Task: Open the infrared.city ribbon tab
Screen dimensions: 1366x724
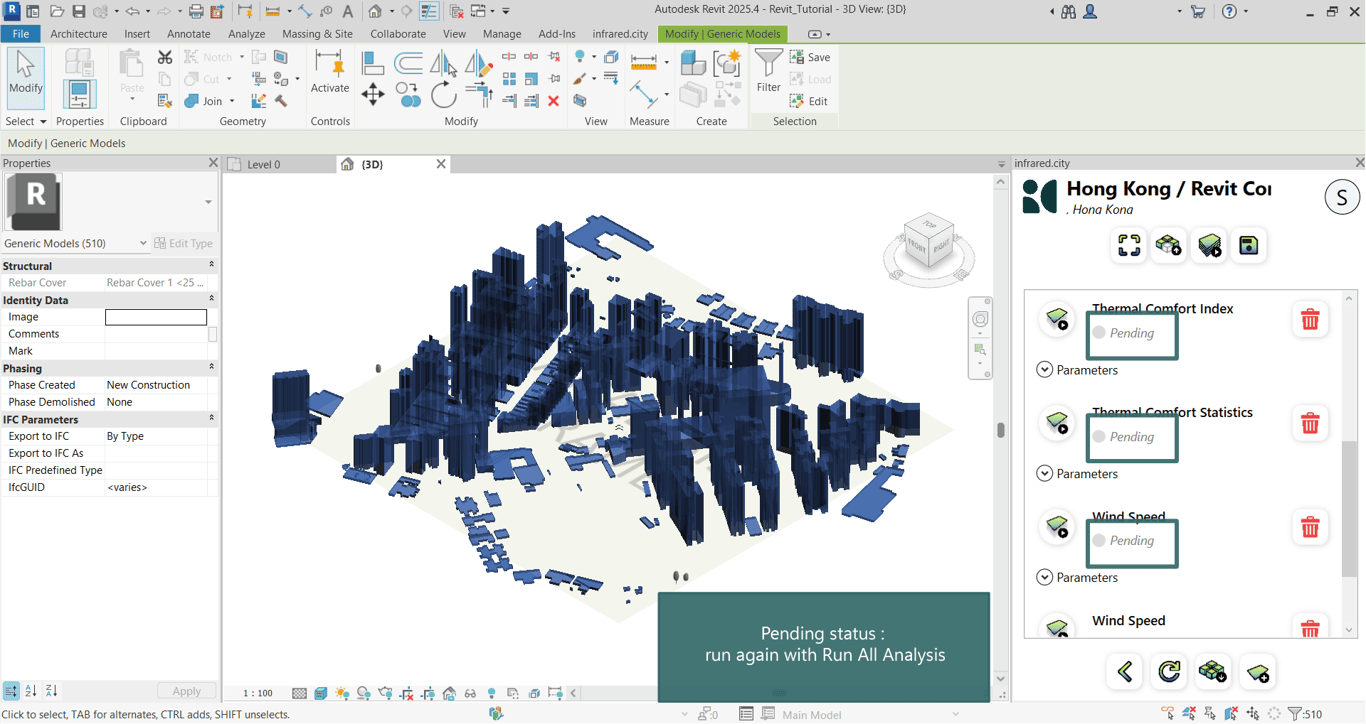Action: pos(620,34)
